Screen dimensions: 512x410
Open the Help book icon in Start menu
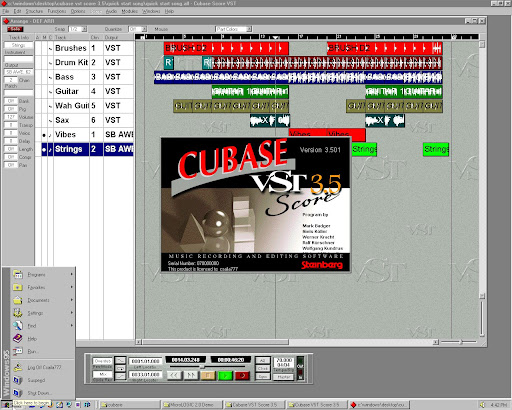coord(18,339)
